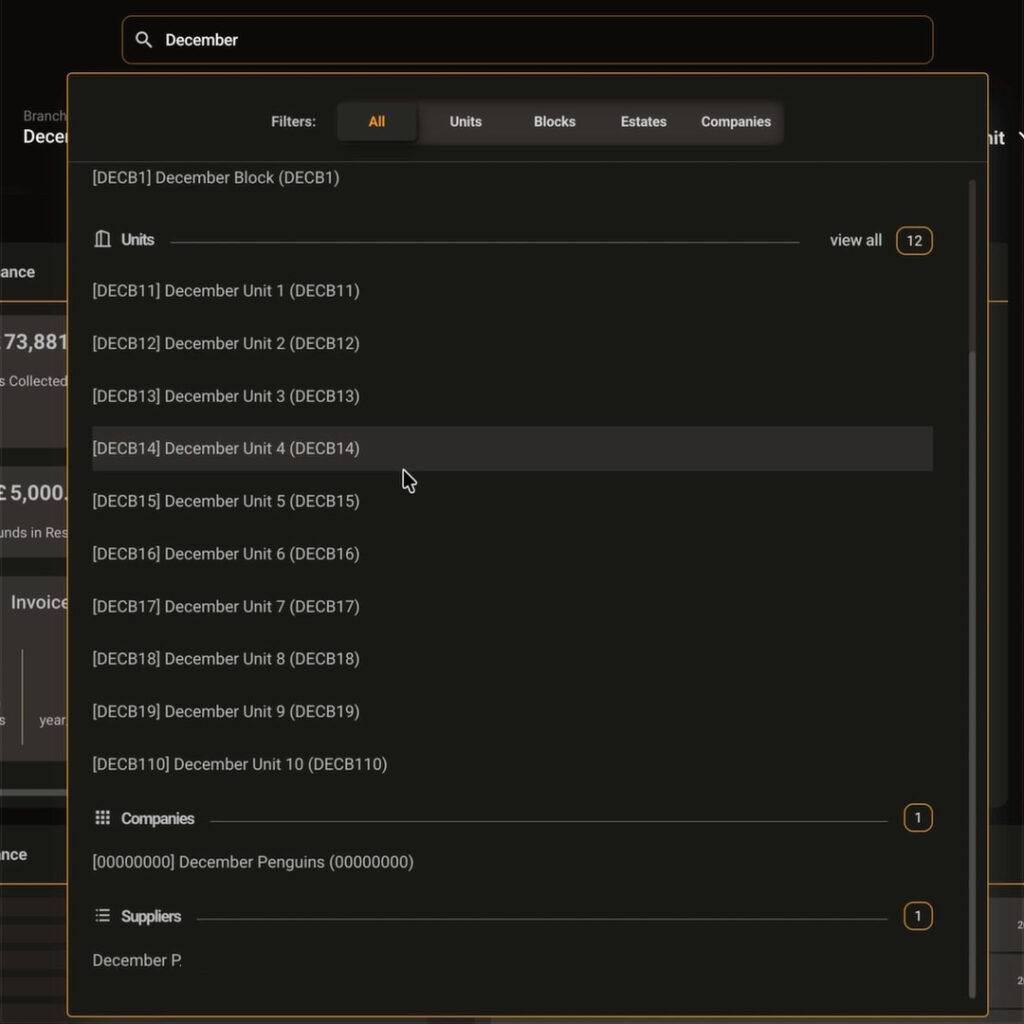The height and width of the screenshot is (1024, 1024).
Task: Open December Block DECB1 result
Action: click(216, 178)
